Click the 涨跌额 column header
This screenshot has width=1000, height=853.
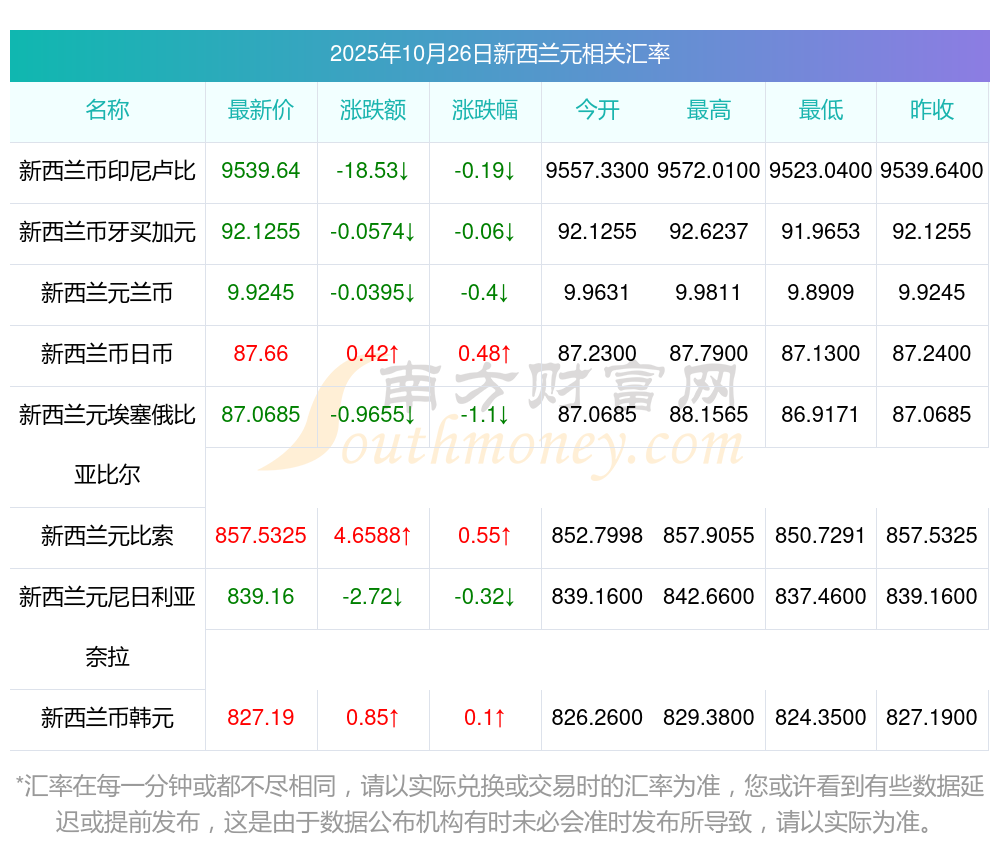[x=373, y=111]
